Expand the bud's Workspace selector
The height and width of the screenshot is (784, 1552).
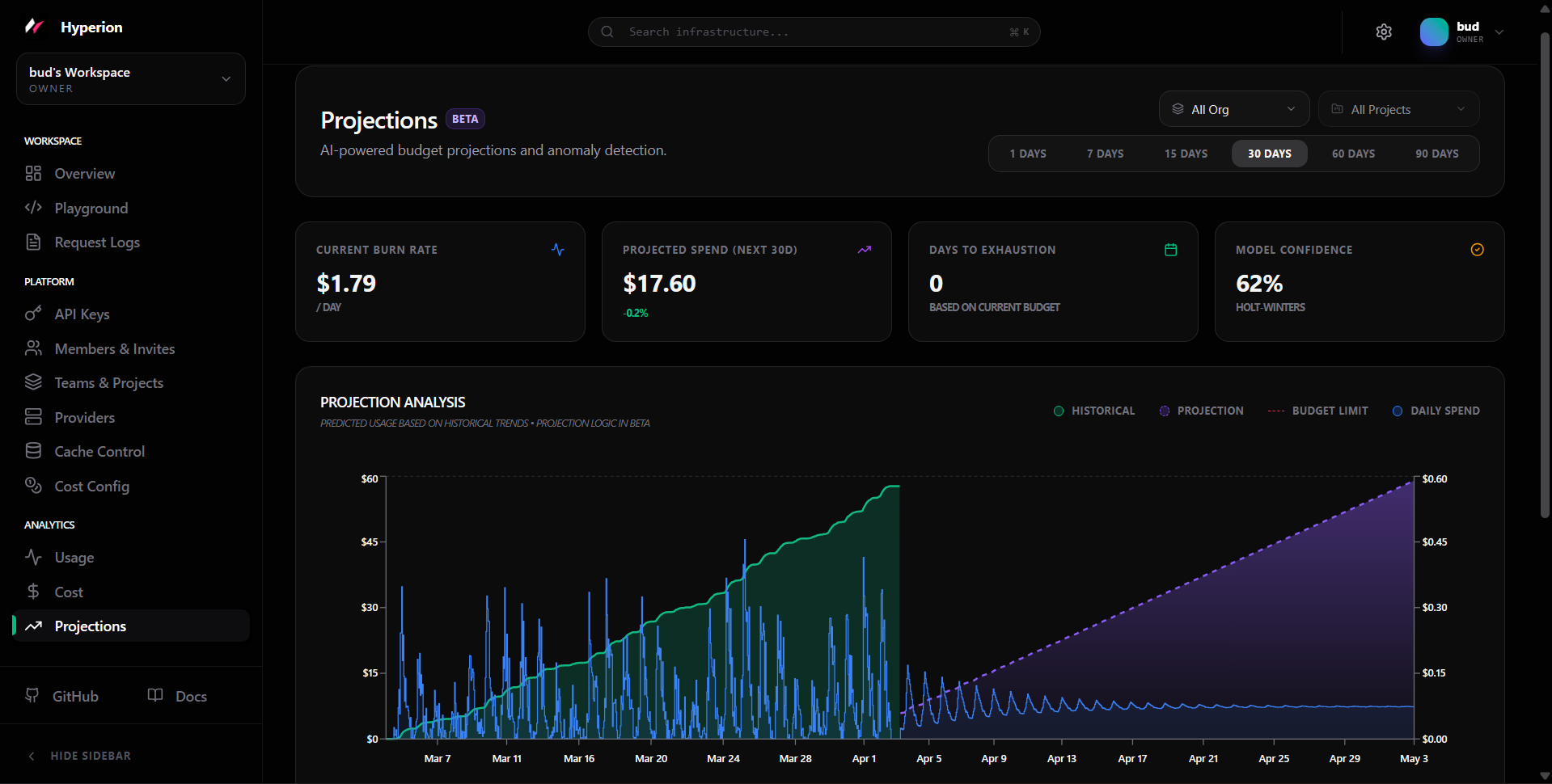coord(131,79)
